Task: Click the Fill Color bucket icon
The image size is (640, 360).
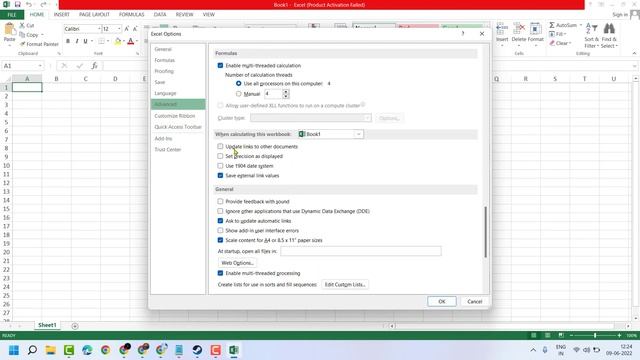Action: pyautogui.click(x=118, y=41)
